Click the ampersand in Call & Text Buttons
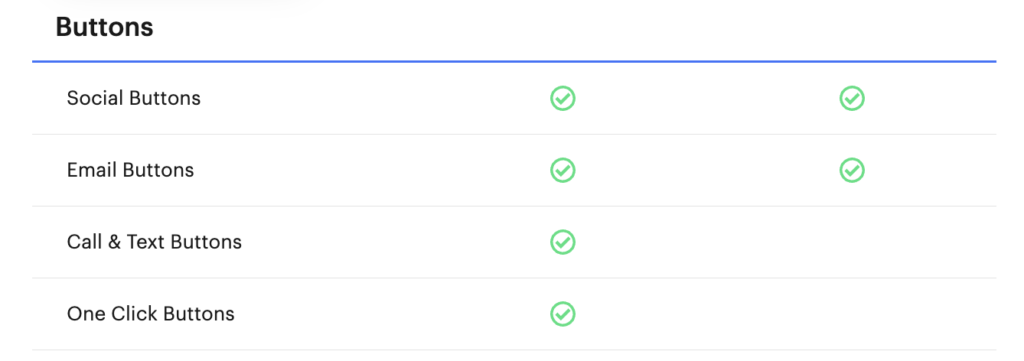1024x361 pixels. [114, 242]
